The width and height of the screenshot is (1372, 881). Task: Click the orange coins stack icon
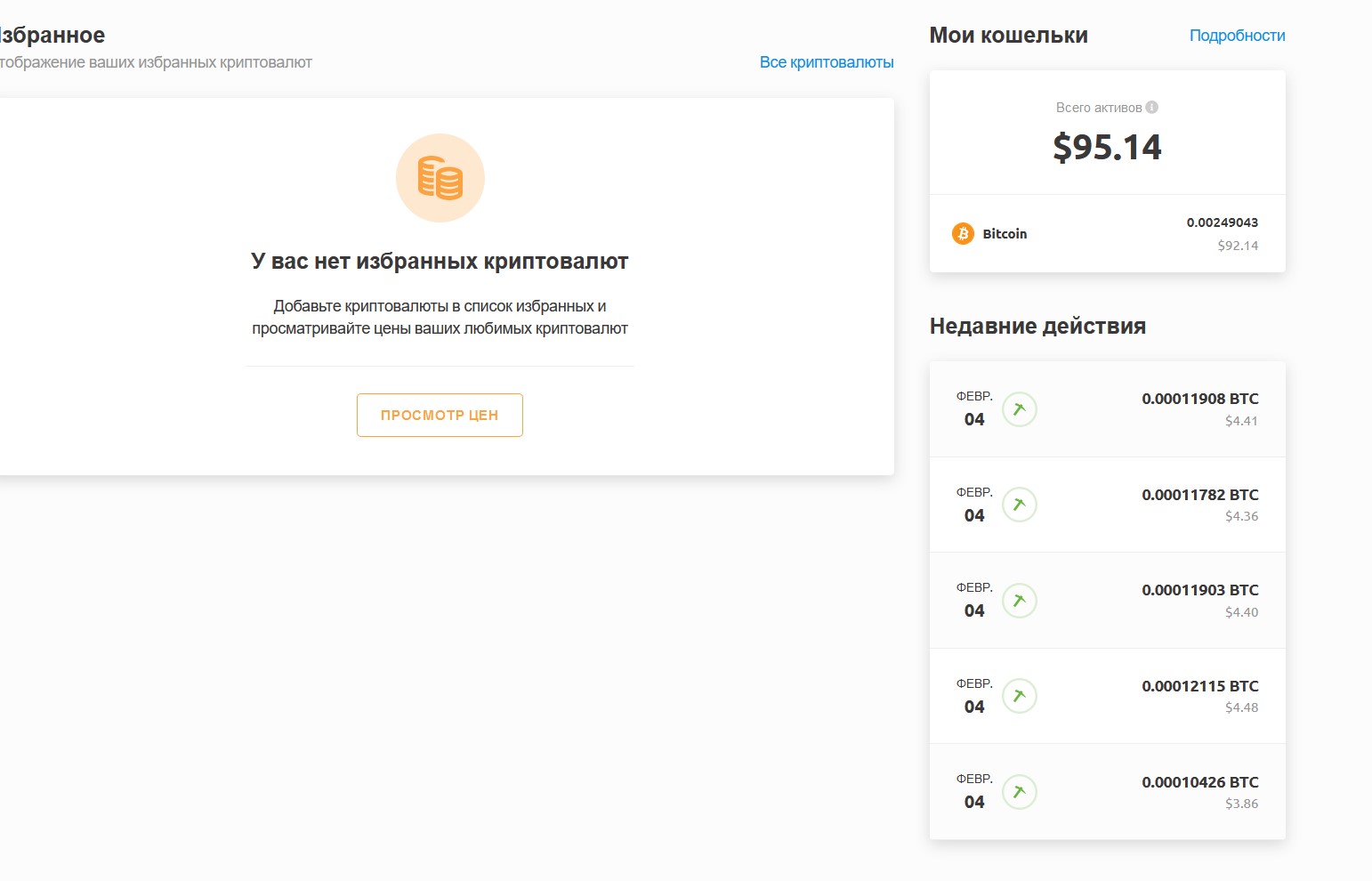coord(440,178)
